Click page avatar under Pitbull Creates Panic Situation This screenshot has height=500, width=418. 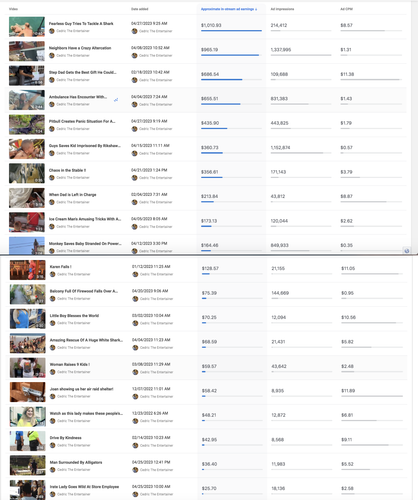52,129
